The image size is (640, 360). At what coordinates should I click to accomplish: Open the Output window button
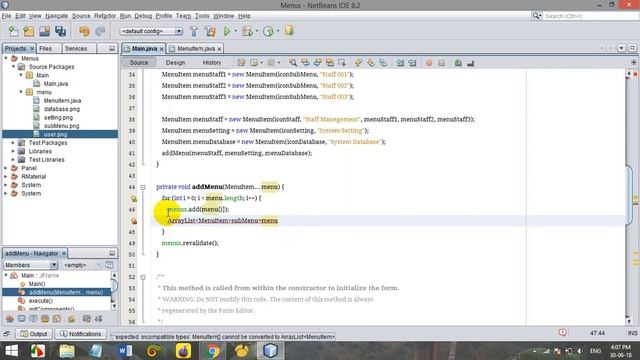34,334
